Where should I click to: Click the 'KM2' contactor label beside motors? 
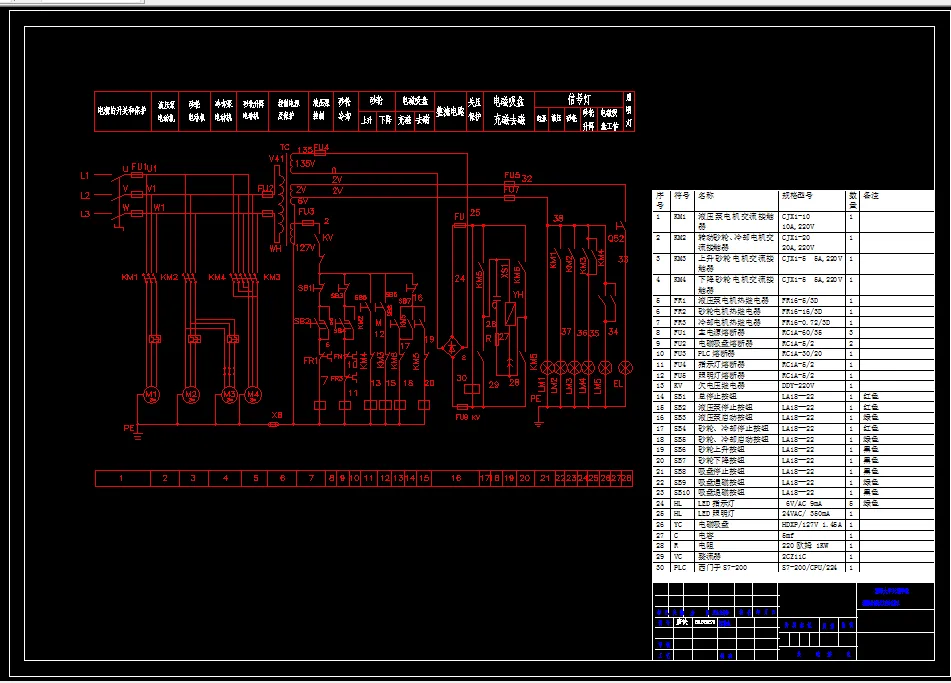[169, 277]
